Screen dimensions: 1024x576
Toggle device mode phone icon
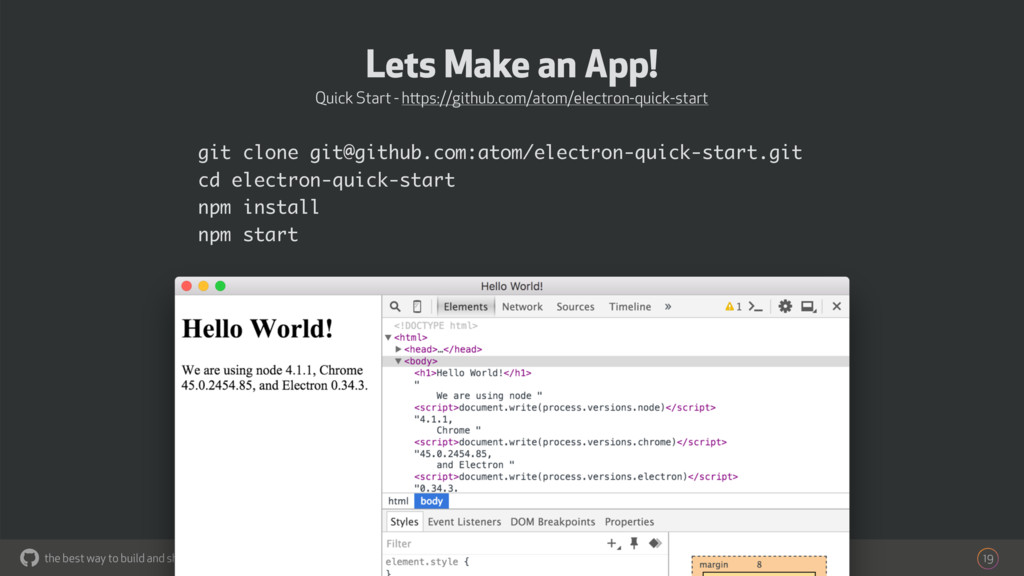point(417,306)
